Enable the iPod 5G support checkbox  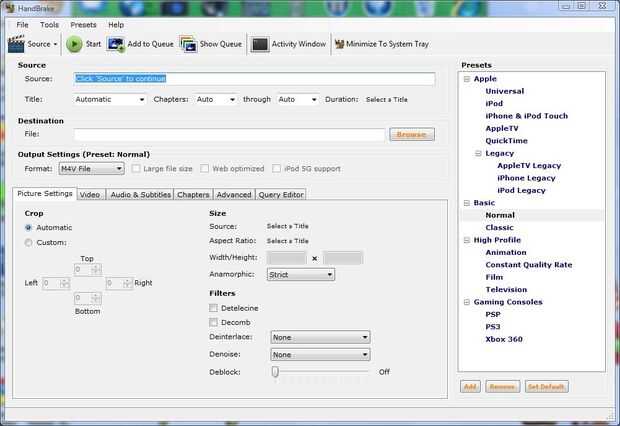[x=276, y=169]
